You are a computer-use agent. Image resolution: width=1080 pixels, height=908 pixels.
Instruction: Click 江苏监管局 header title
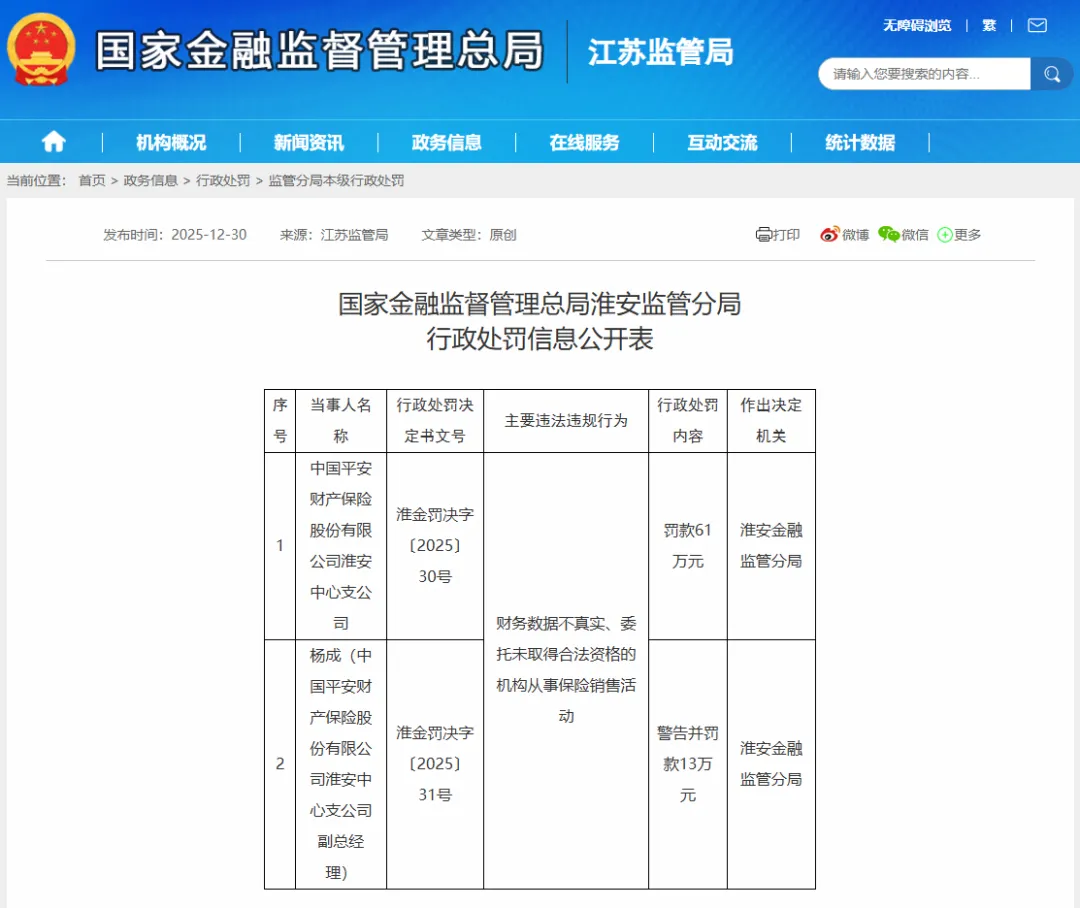[661, 52]
